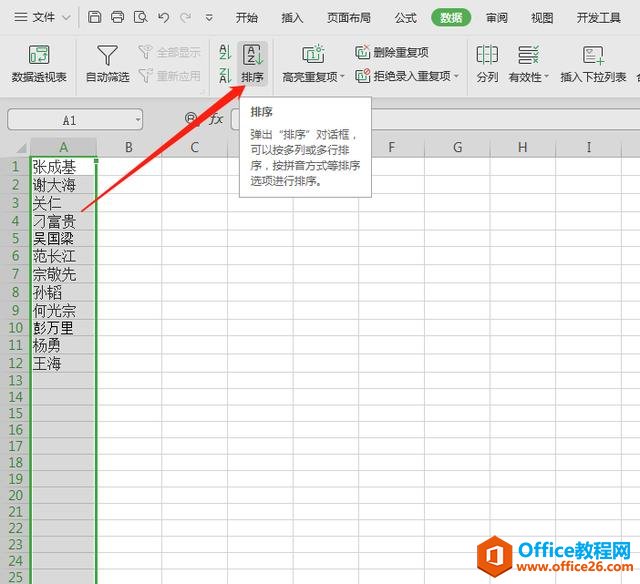Select cell containing 吴国梁
640x584 pixels.
click(x=64, y=238)
